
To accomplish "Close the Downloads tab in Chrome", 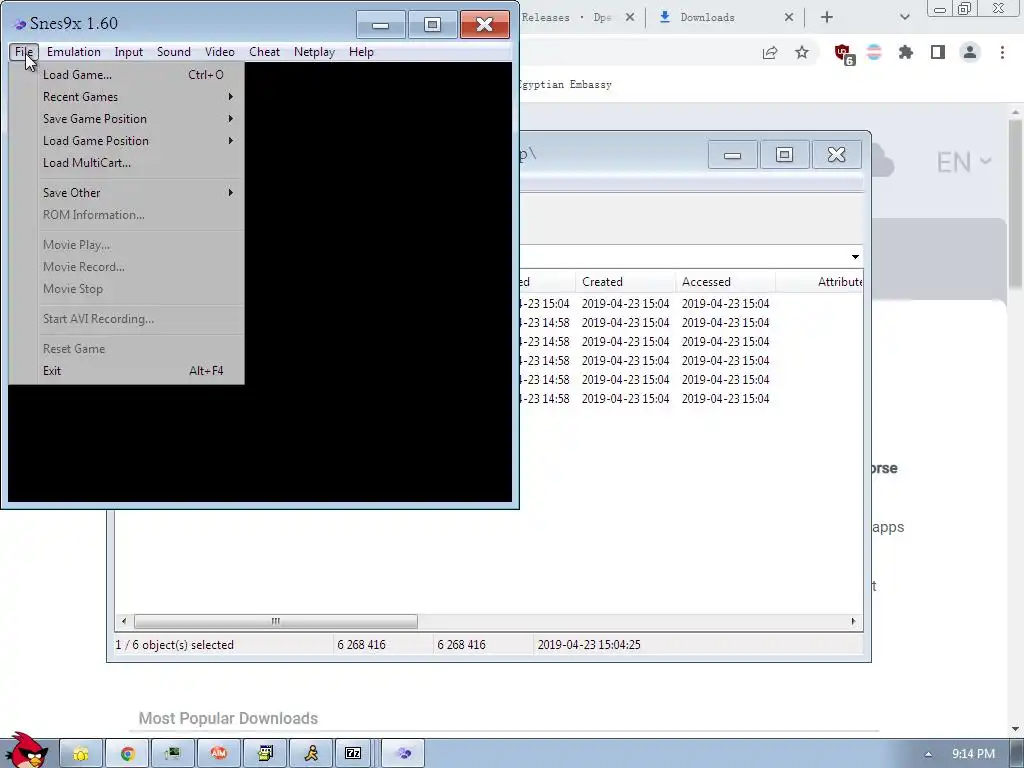I will tap(789, 18).
